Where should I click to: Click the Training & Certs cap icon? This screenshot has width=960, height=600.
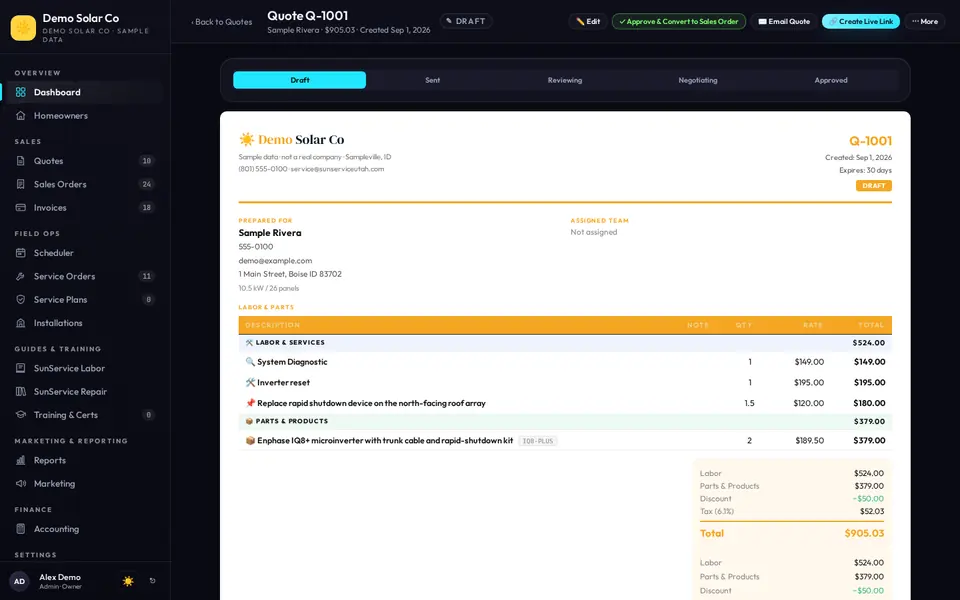(21, 414)
